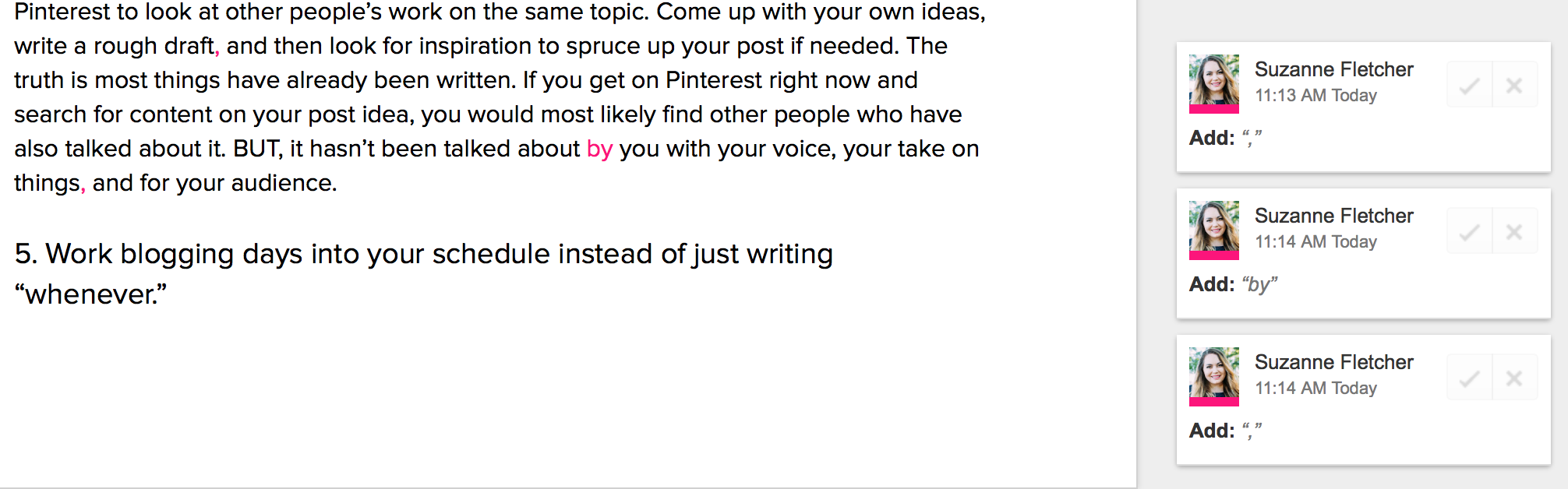Reject the 11:13 AM comma suggestion
The height and width of the screenshot is (489, 1568).
tap(1514, 85)
